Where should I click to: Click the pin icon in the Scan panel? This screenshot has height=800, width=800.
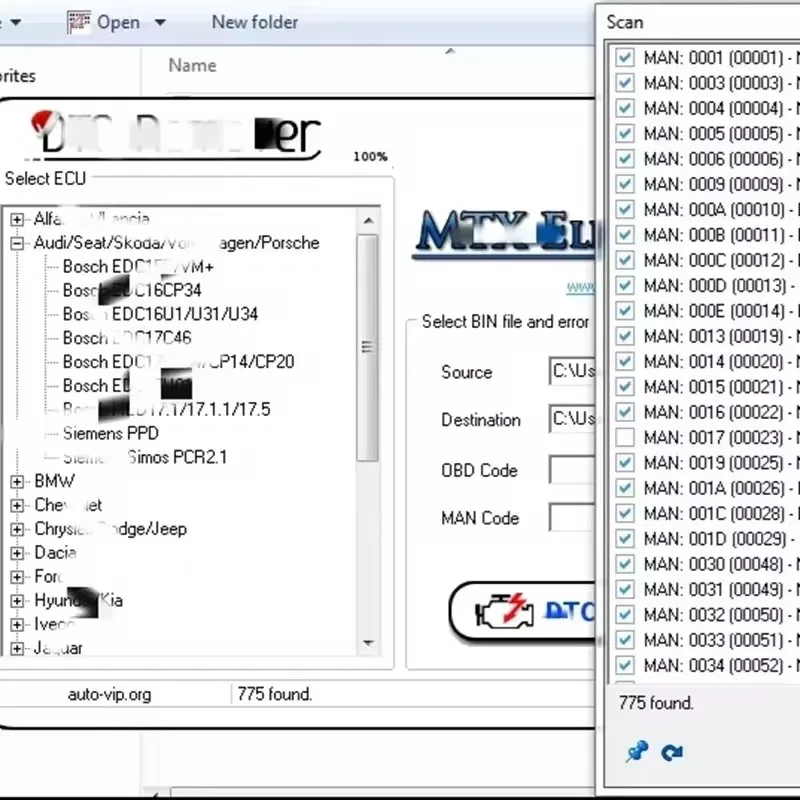coord(636,752)
